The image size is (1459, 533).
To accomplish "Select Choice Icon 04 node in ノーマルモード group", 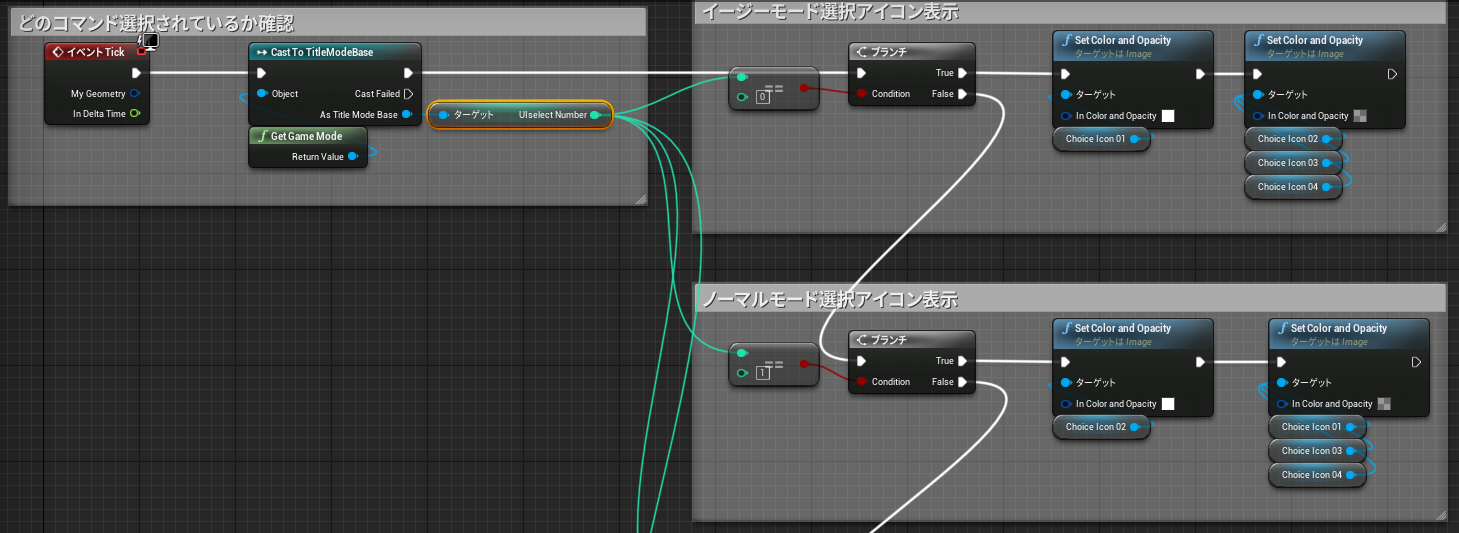I will [x=1318, y=475].
